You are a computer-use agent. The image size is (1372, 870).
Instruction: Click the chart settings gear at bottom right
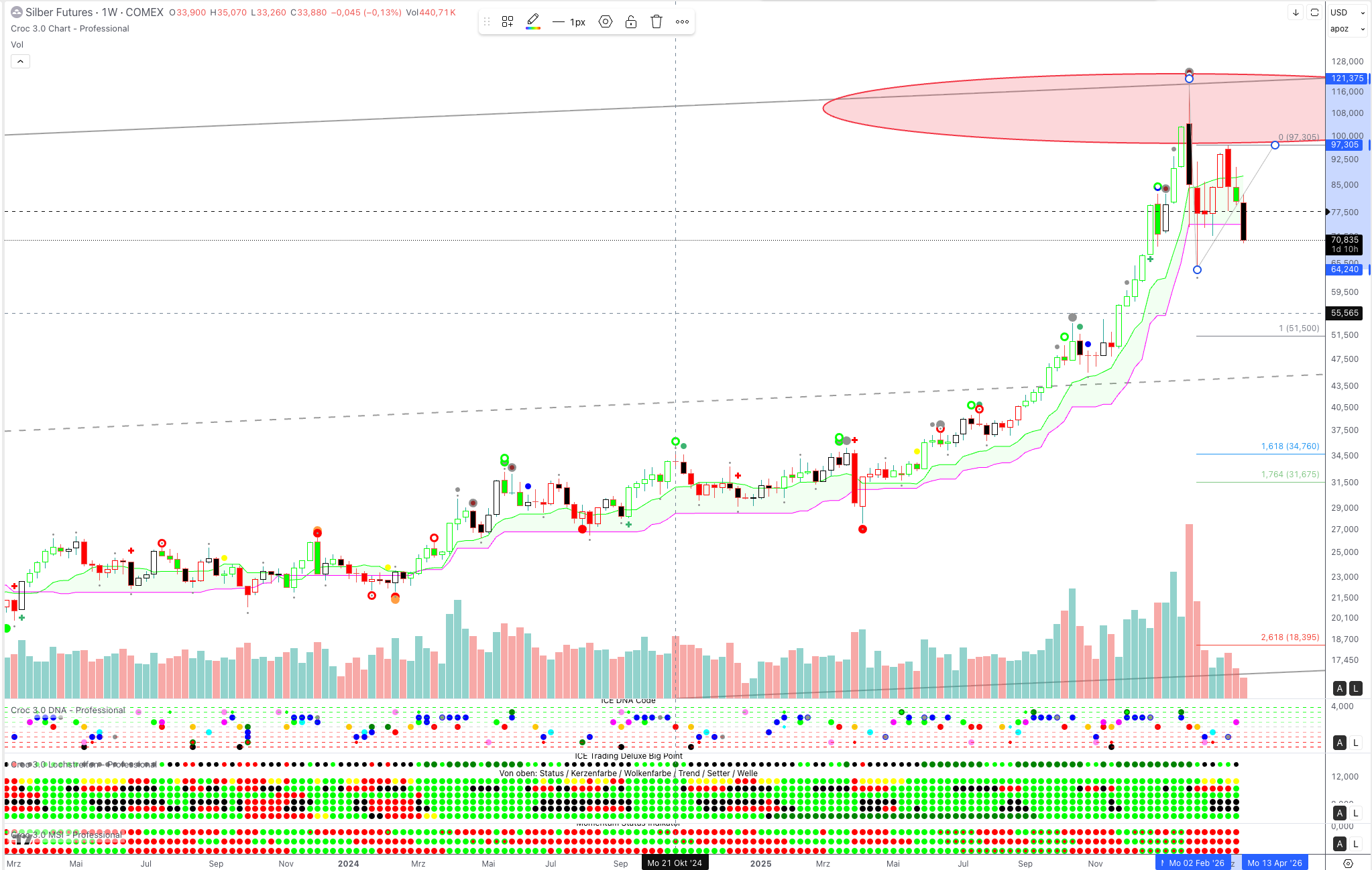click(1348, 863)
